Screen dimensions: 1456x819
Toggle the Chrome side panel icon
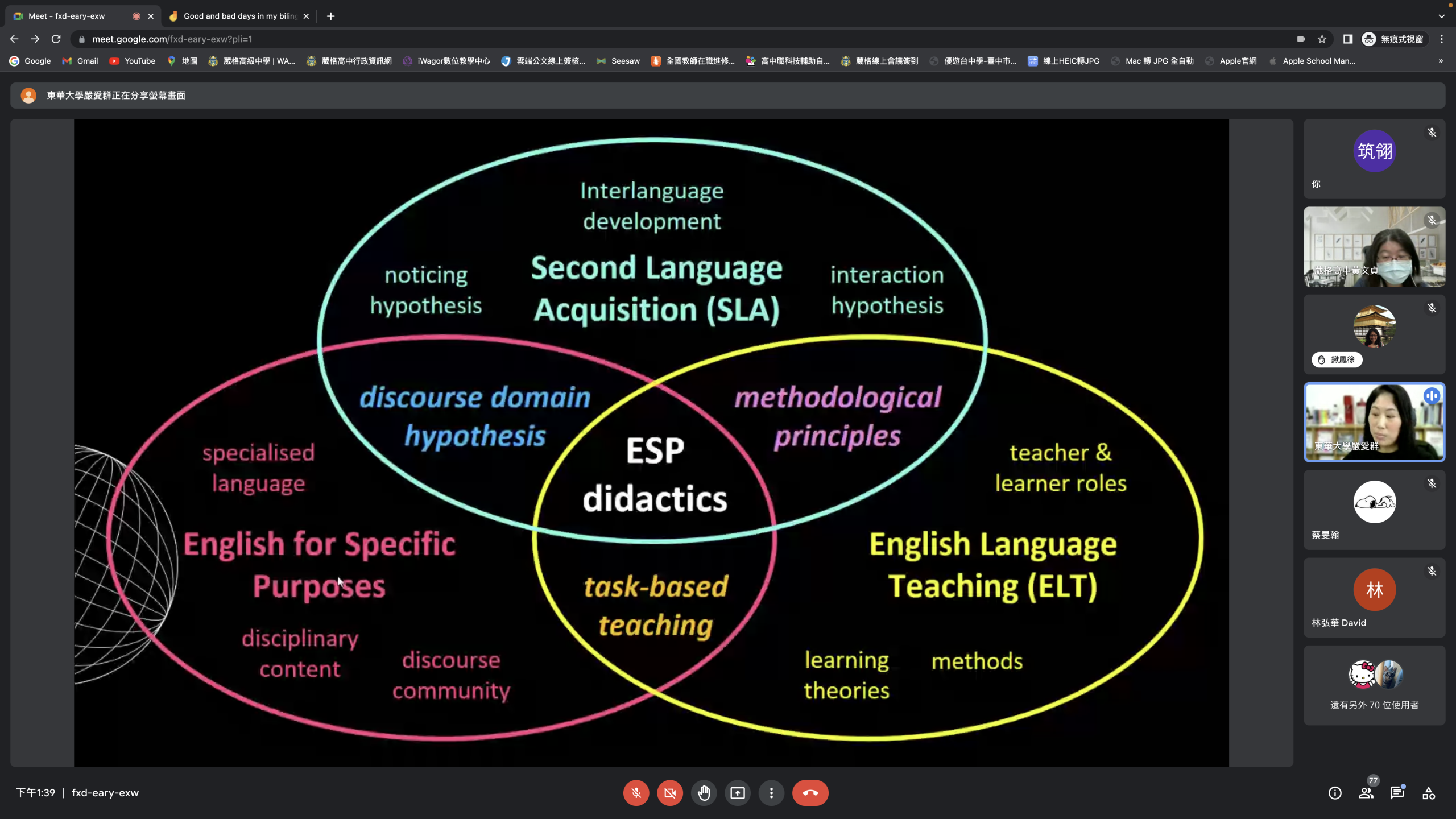click(1347, 39)
